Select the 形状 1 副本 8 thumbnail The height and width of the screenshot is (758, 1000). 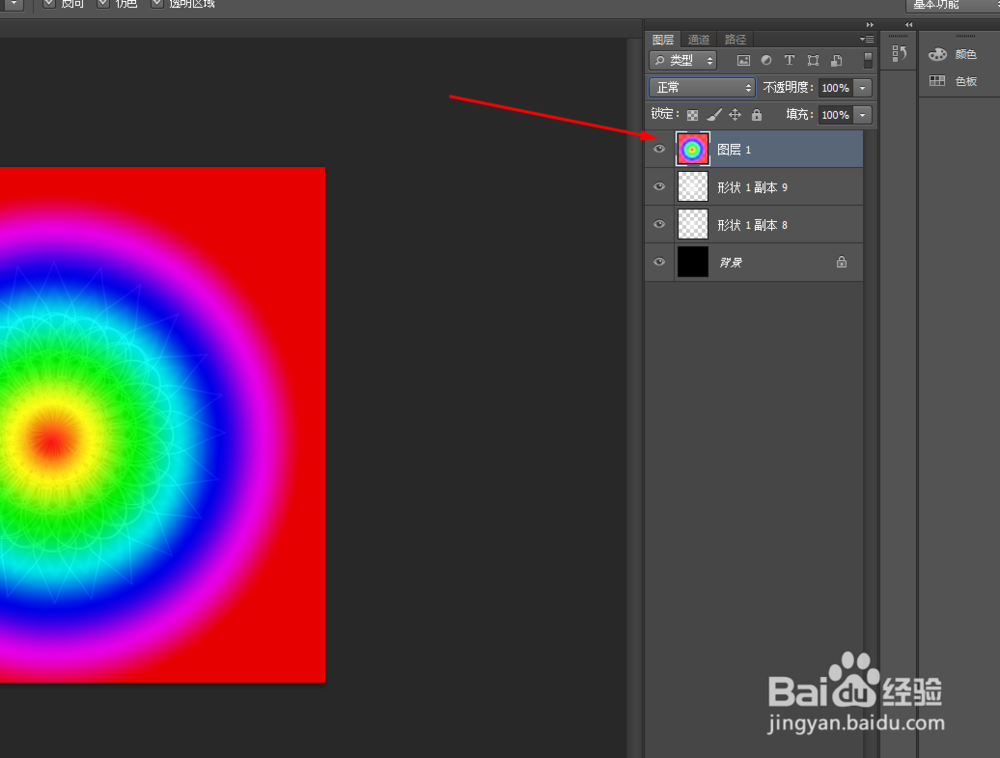pos(693,224)
